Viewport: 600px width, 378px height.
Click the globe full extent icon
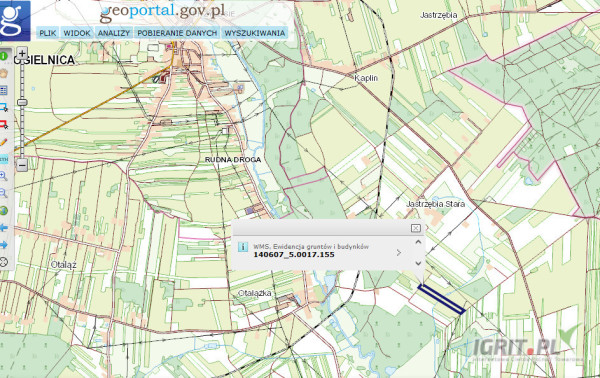coord(3,210)
